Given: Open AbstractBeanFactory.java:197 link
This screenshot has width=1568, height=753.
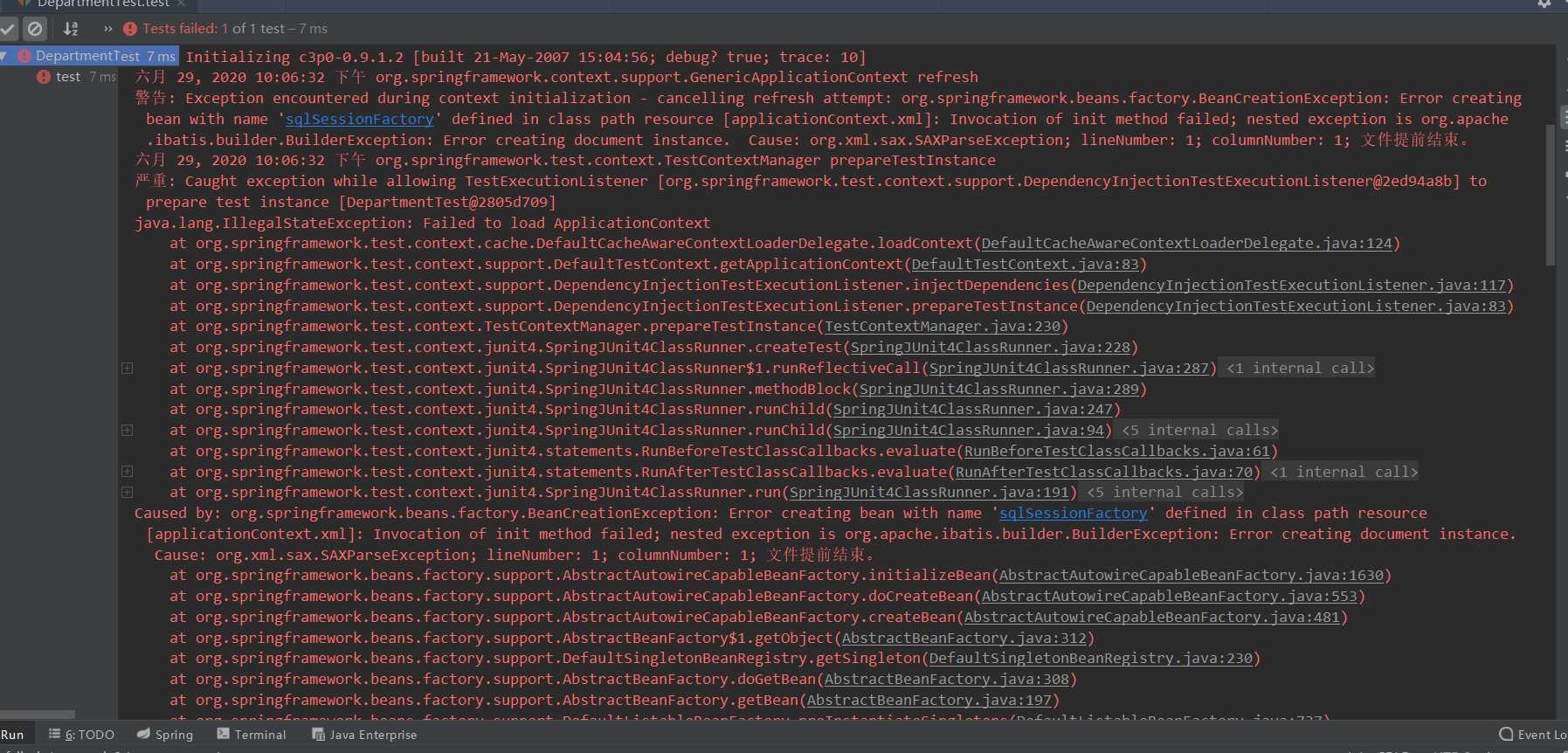Looking at the screenshot, I should click(x=929, y=700).
